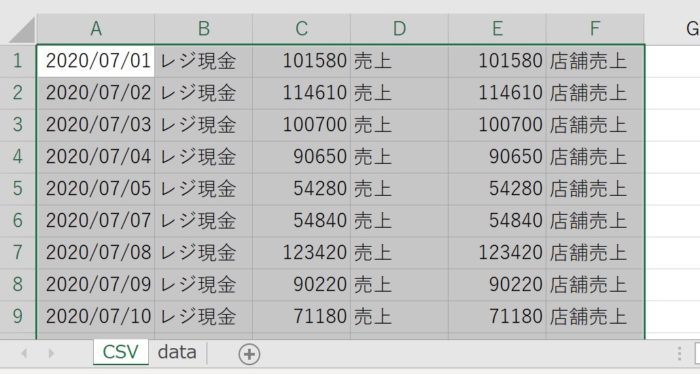This screenshot has height=374, width=700.
Task: Click cell with date 2020/07/01
Action: [96, 61]
